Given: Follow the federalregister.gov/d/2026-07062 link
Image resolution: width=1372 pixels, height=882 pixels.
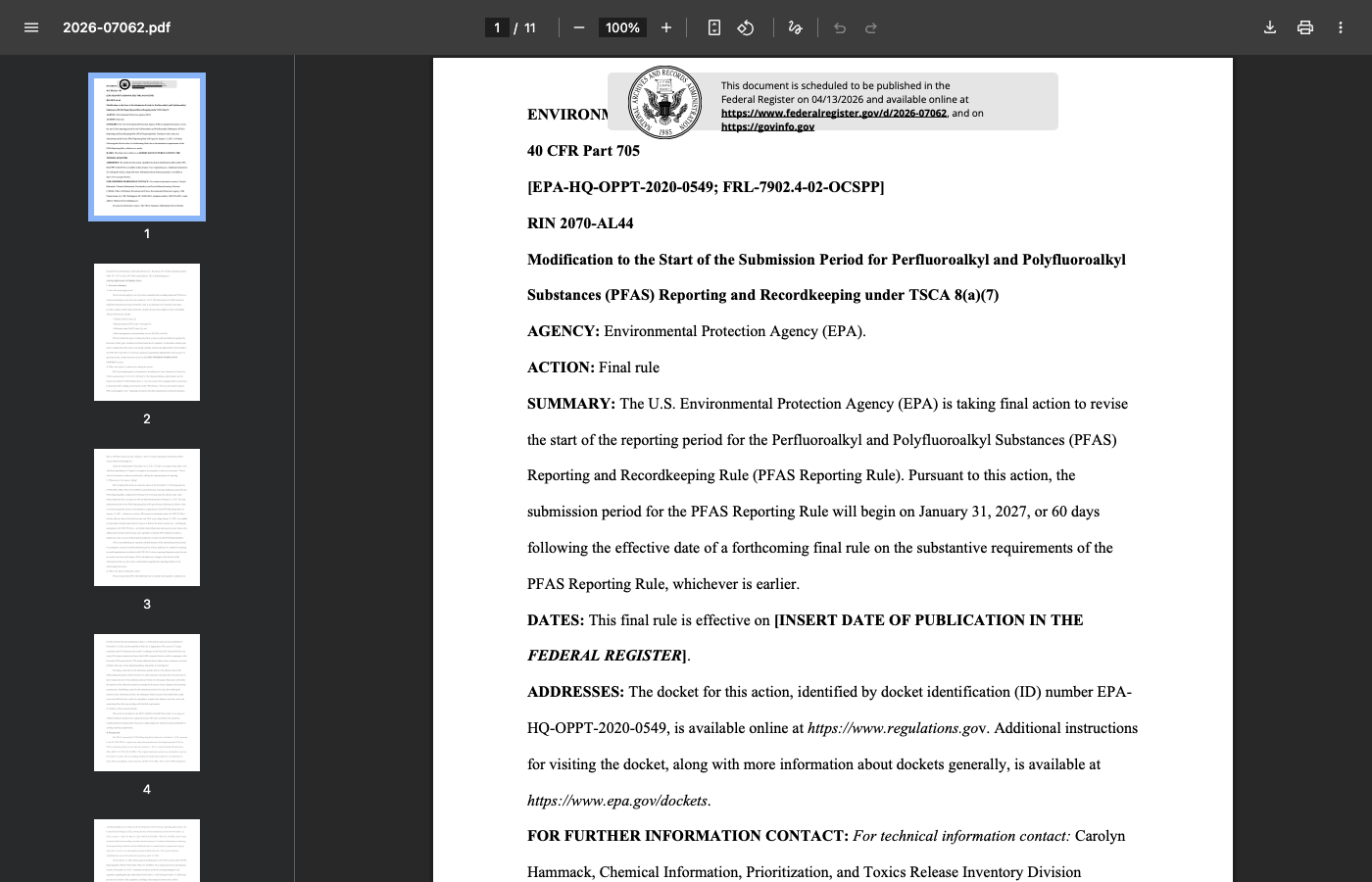Looking at the screenshot, I should (834, 113).
